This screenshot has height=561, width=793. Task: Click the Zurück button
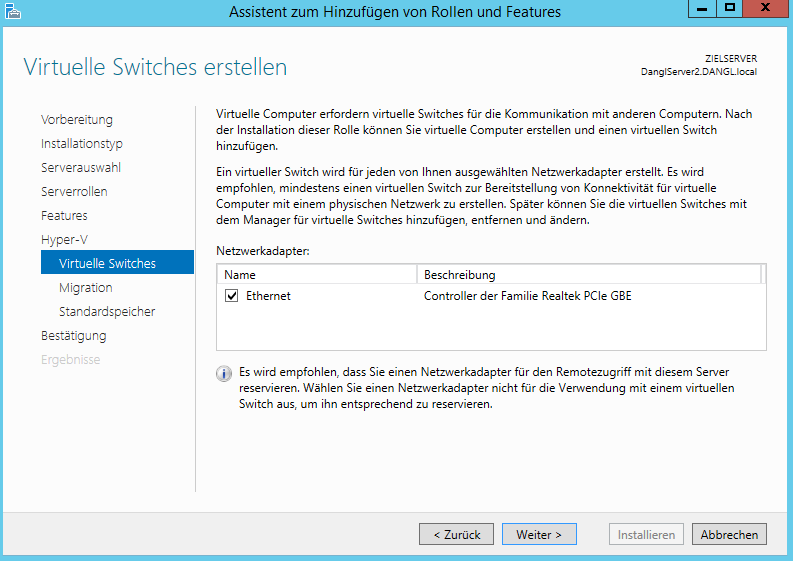point(456,534)
